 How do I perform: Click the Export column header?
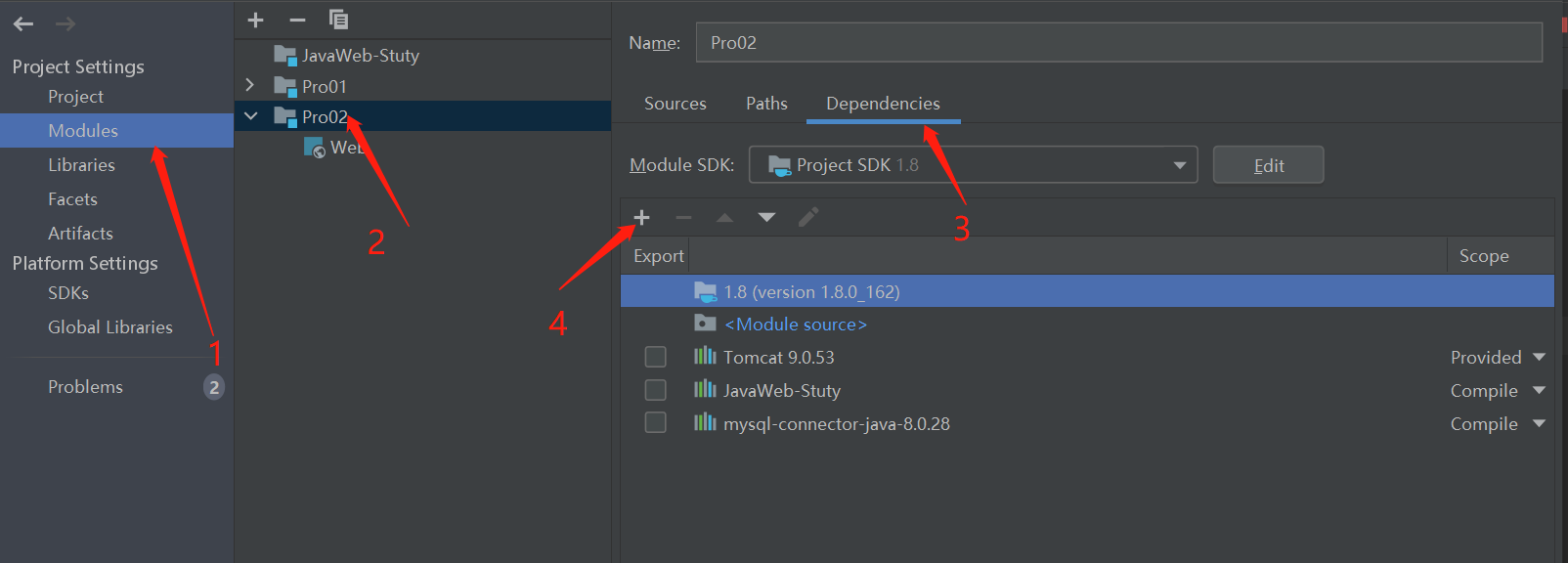coord(659,256)
